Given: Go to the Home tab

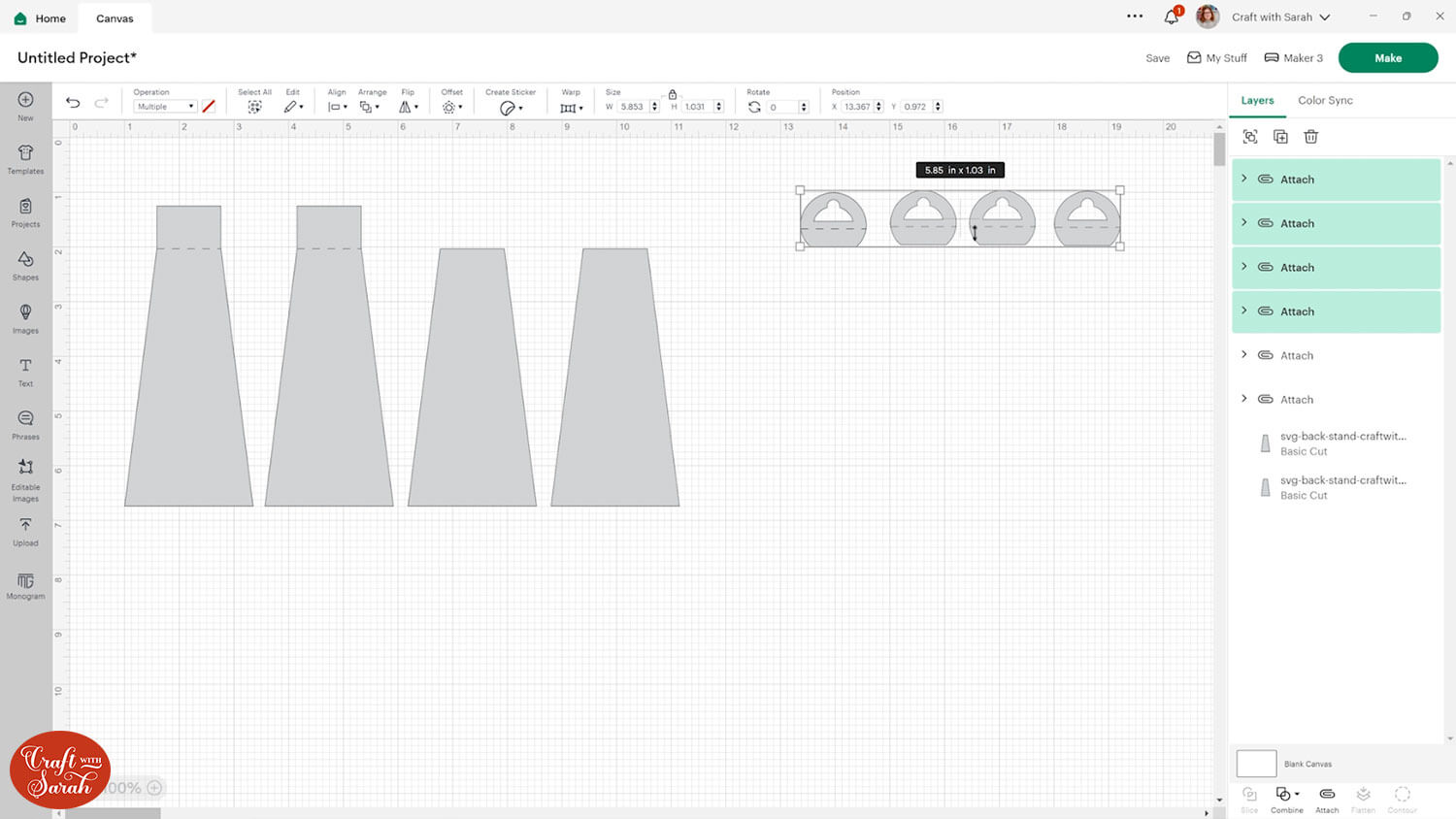Looking at the screenshot, I should (41, 18).
